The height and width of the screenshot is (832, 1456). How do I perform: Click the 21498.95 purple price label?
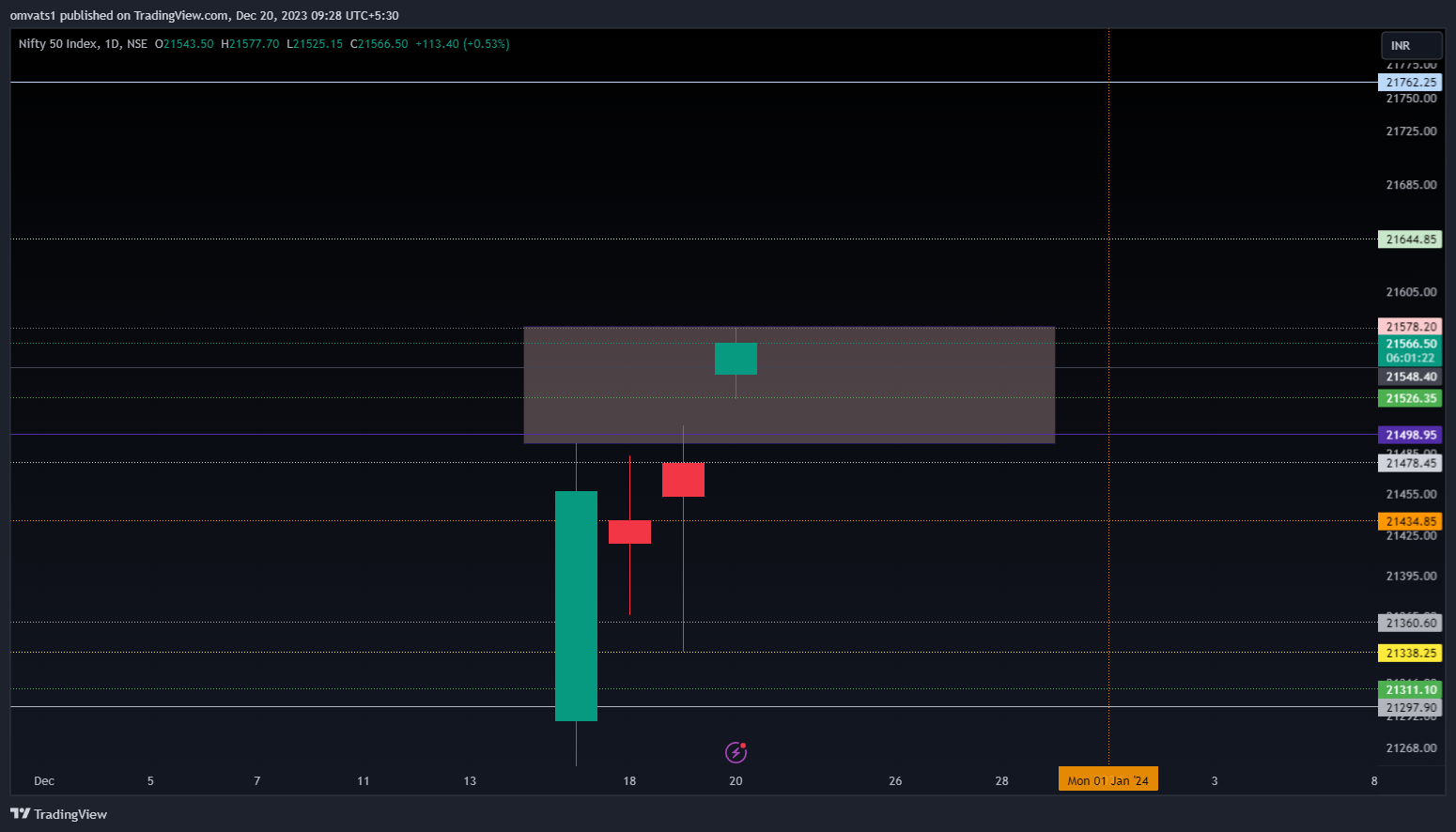[1410, 435]
